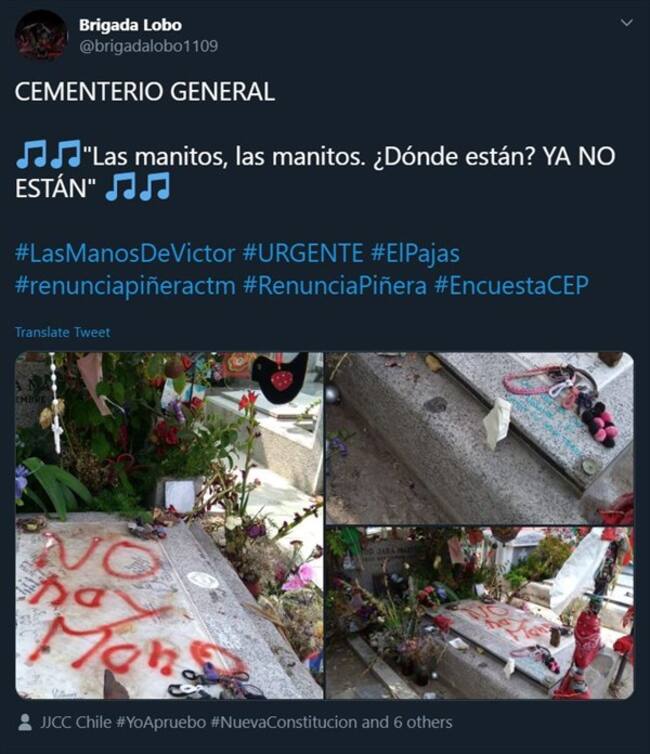This screenshot has width=650, height=754.
Task: Open the tagged accounts list, JJCC Chile
Action: (75, 722)
